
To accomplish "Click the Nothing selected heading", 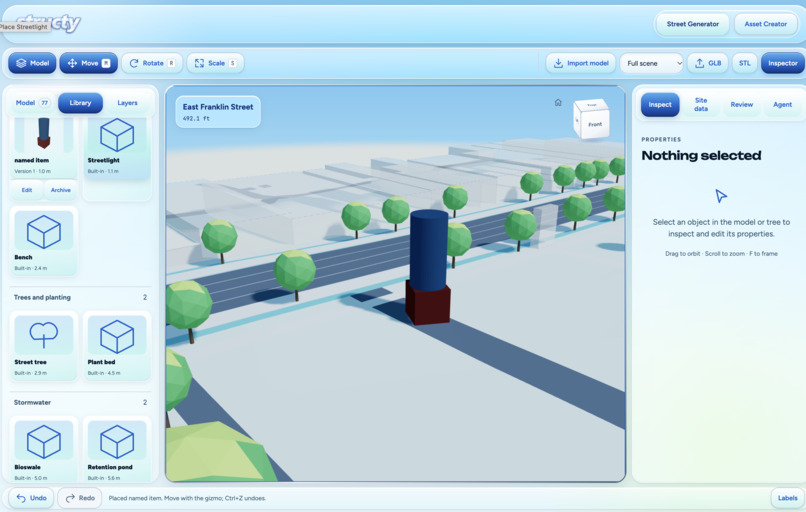I will click(701, 155).
